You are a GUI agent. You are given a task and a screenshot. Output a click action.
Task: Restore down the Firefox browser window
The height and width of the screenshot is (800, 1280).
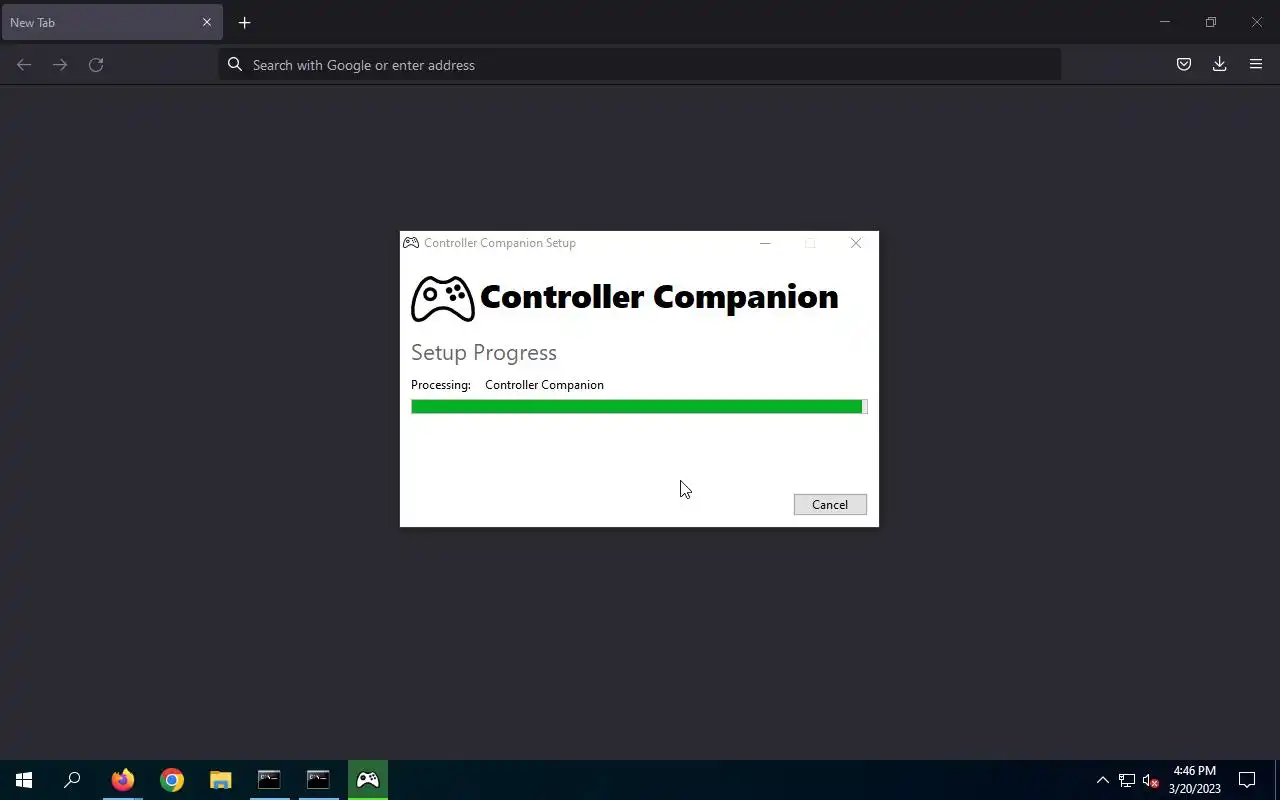click(1211, 22)
